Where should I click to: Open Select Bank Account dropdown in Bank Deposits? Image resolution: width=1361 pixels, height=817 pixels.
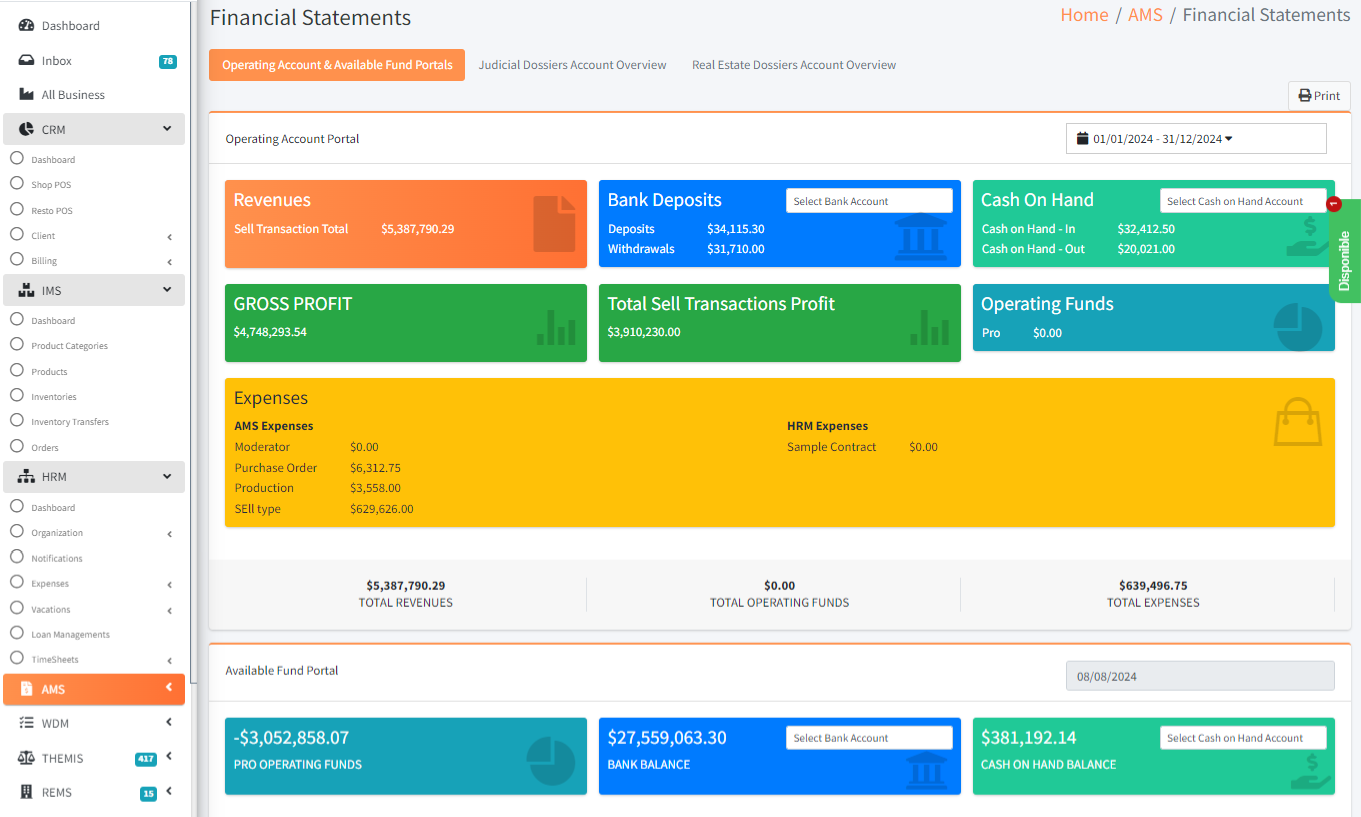868,201
